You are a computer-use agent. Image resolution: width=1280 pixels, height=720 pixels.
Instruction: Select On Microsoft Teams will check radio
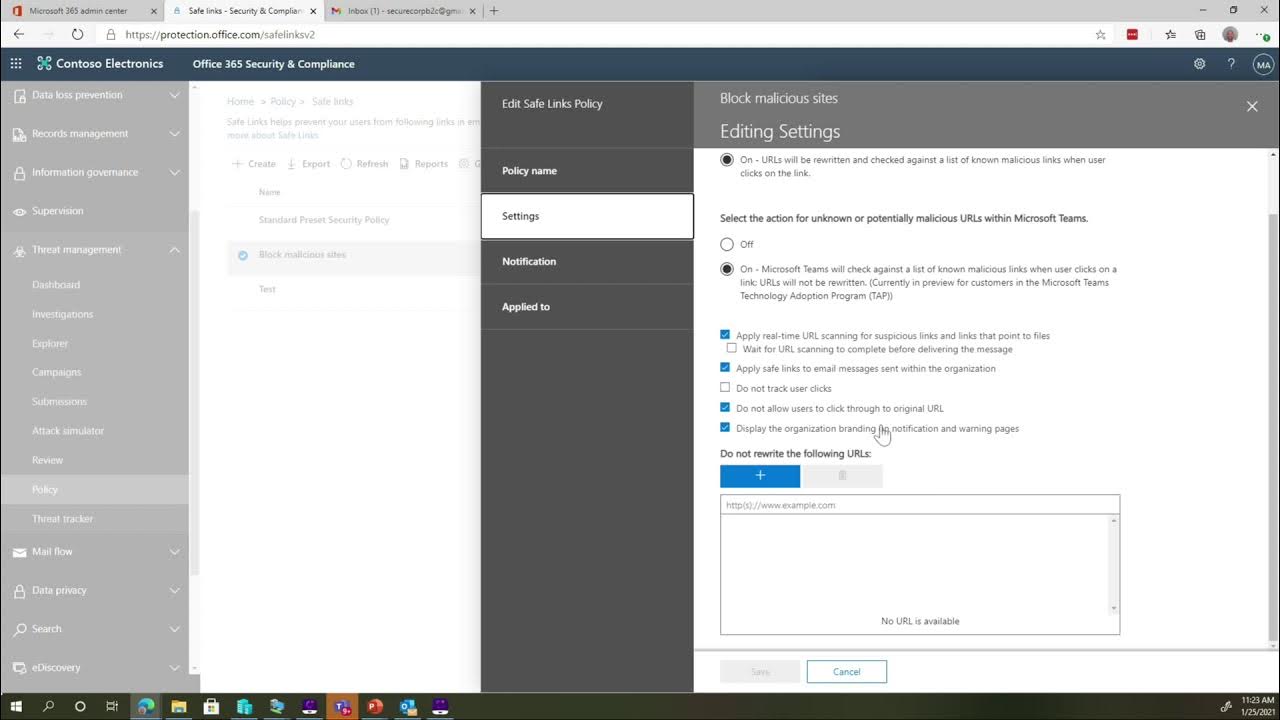click(727, 269)
